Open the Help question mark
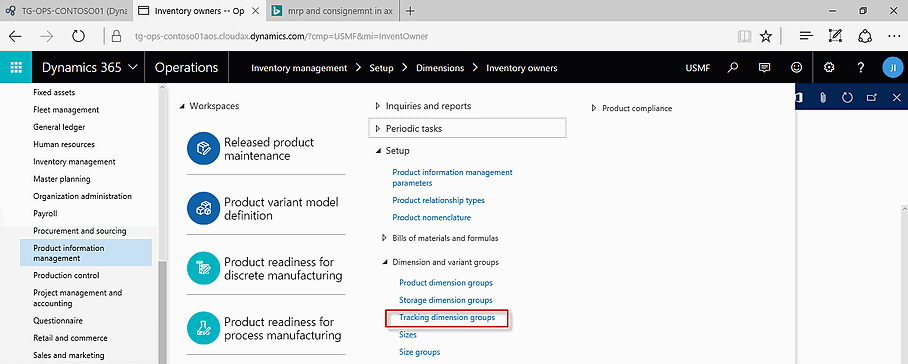Image resolution: width=908 pixels, height=364 pixels. pos(861,68)
